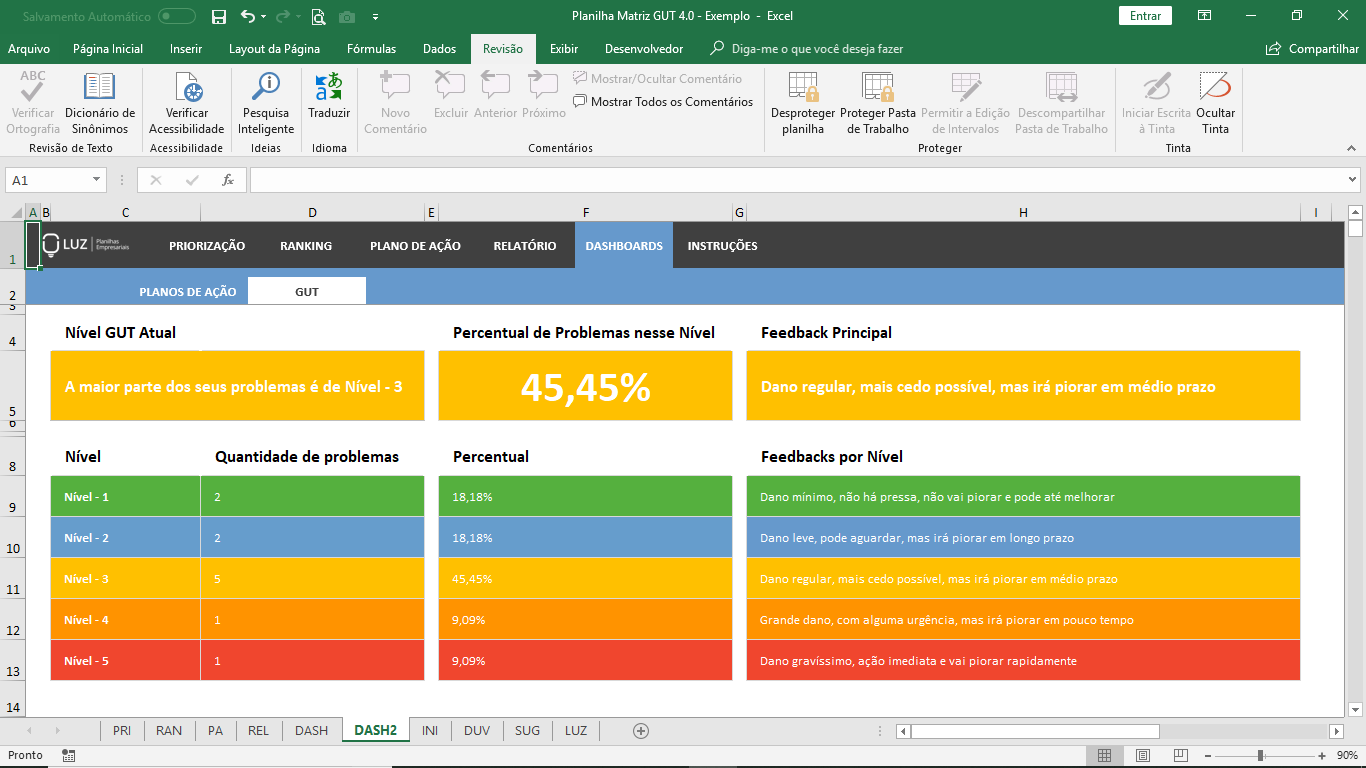
Task: Click the Traduzir translate icon
Action: tap(329, 88)
